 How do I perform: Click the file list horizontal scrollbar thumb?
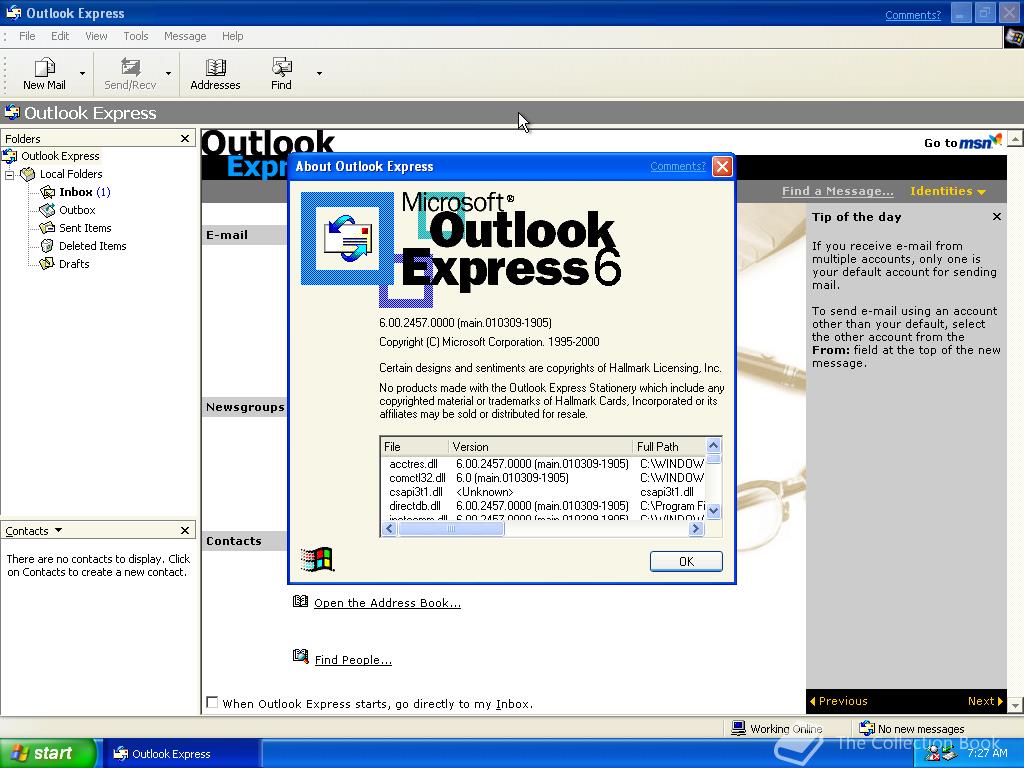coord(451,528)
